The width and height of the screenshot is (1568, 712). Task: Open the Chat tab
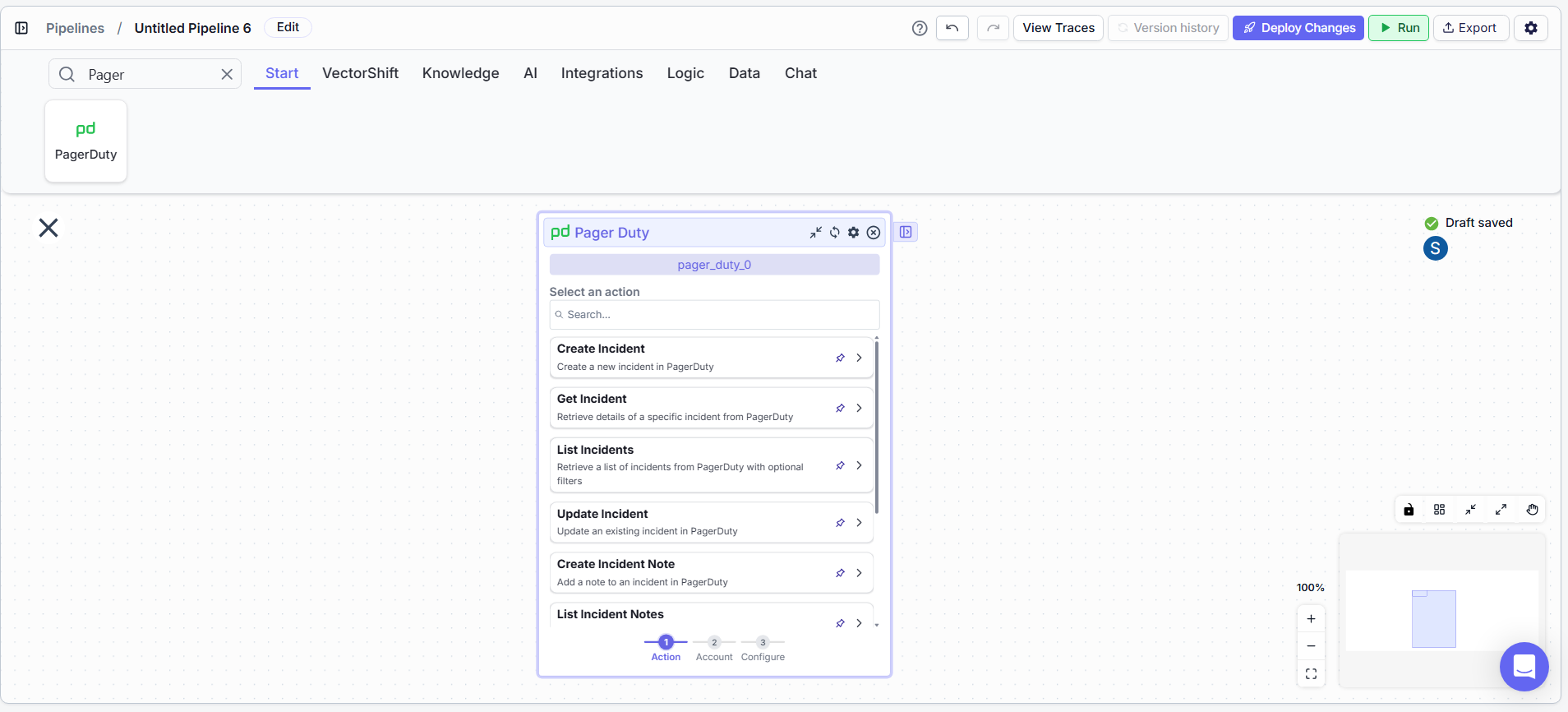click(800, 73)
